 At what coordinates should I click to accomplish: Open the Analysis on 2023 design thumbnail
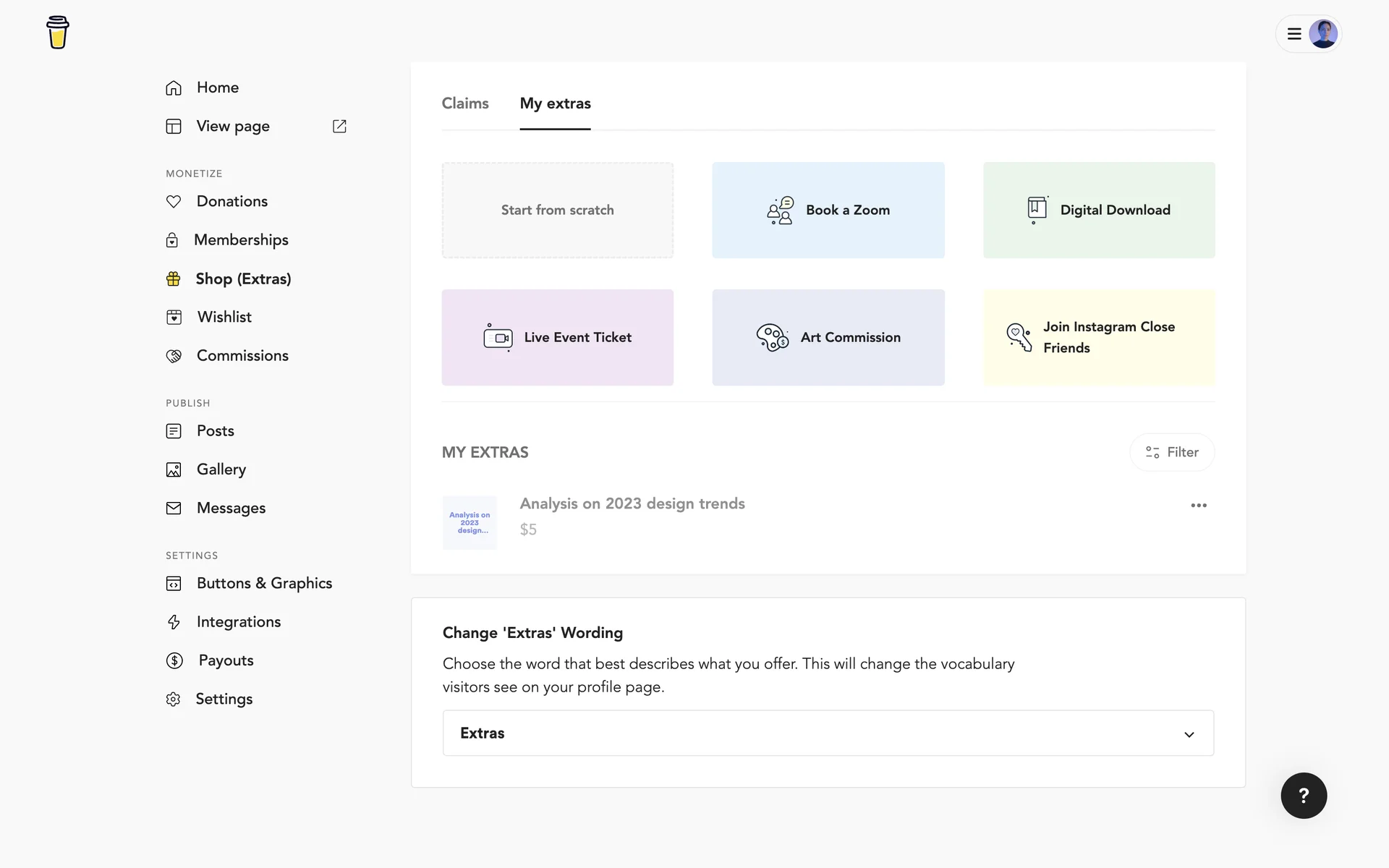(x=470, y=523)
